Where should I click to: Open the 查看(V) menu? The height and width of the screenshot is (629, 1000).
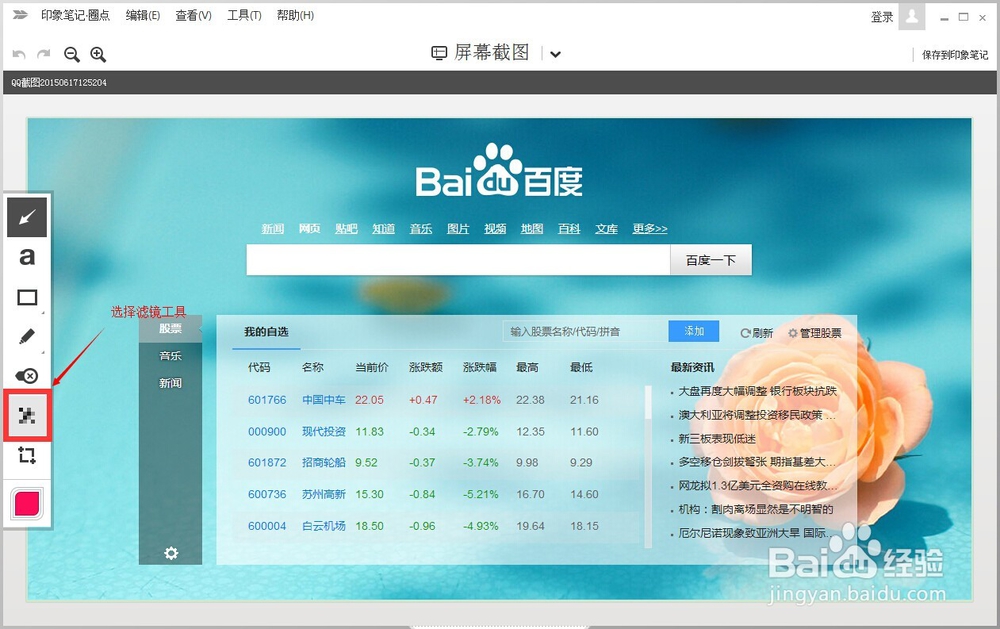point(193,15)
